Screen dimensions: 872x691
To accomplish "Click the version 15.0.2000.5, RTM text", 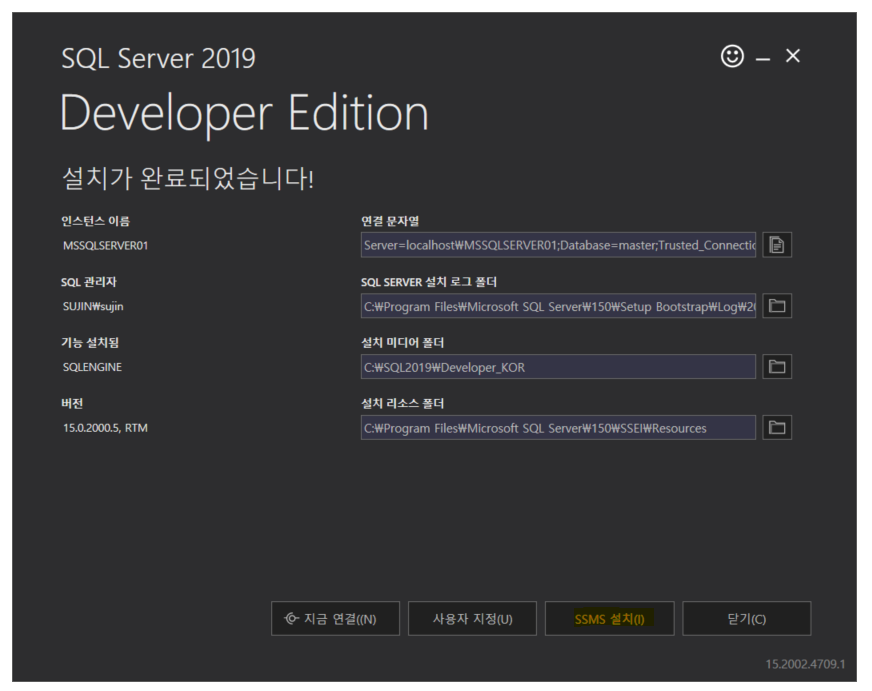I will point(105,428).
